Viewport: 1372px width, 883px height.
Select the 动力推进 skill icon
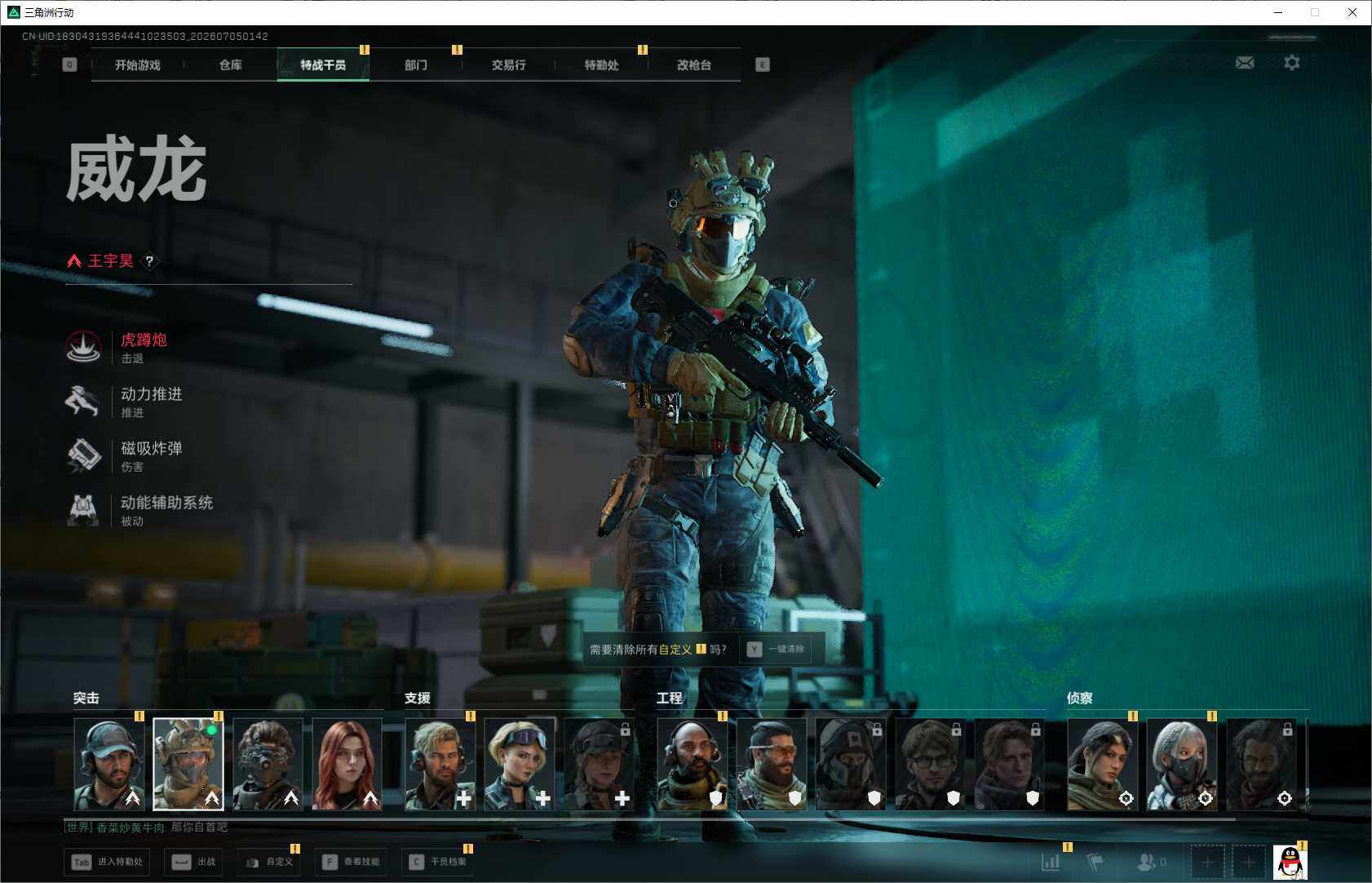(x=83, y=401)
